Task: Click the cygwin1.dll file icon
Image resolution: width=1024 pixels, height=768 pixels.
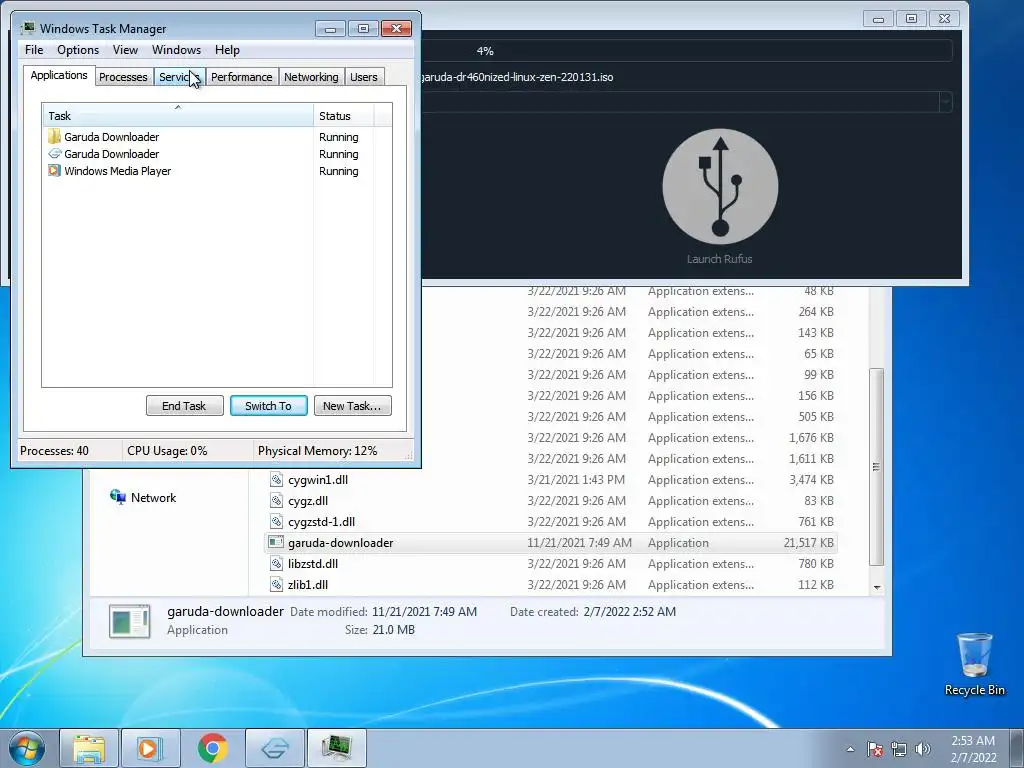Action: (x=276, y=479)
